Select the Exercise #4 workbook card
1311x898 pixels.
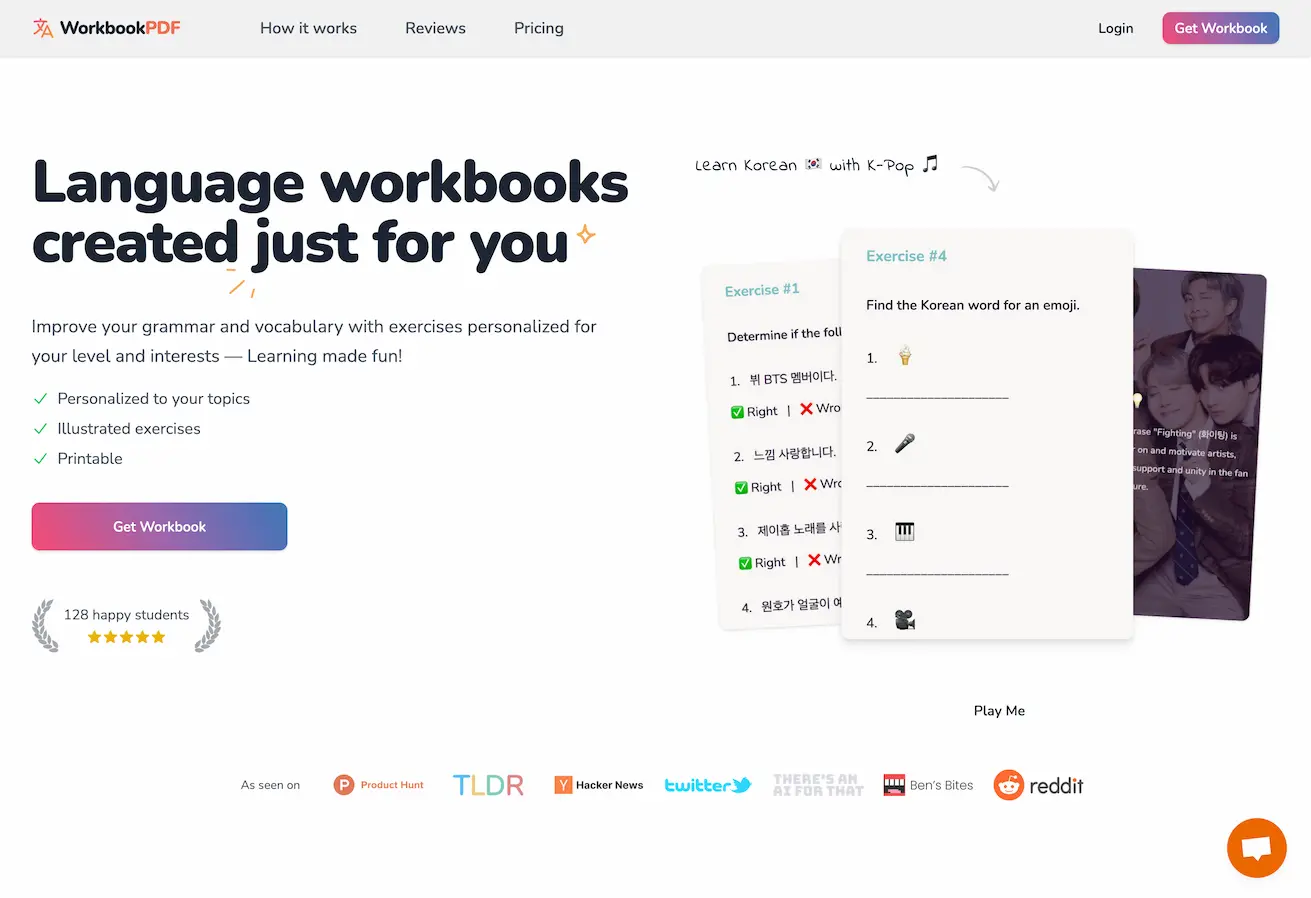pyautogui.click(x=987, y=434)
